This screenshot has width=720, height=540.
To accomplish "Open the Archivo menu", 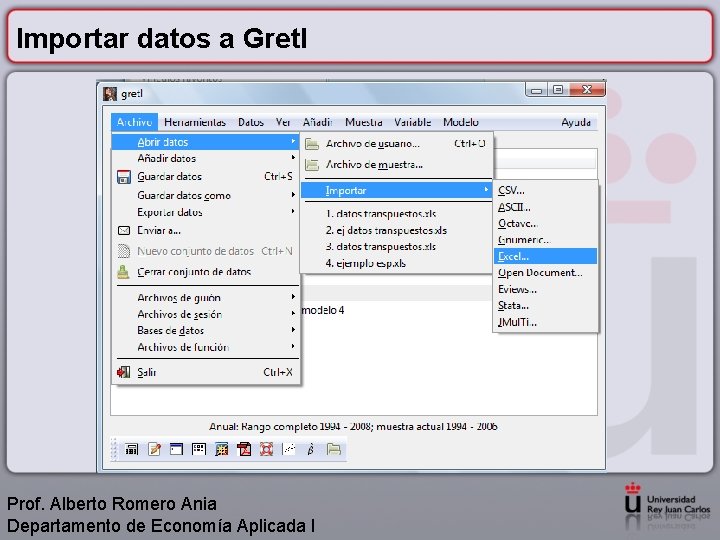I will pos(134,122).
